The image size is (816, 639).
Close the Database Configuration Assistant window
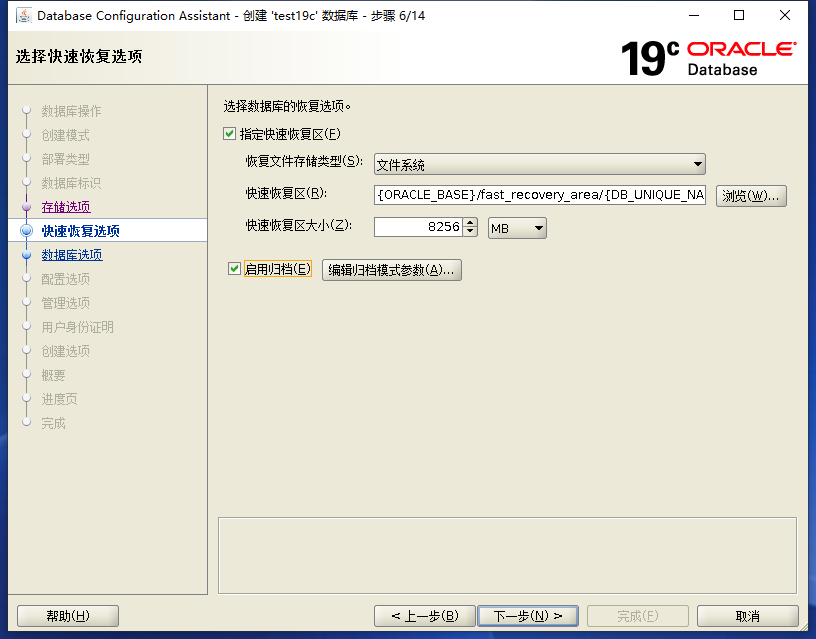click(785, 16)
